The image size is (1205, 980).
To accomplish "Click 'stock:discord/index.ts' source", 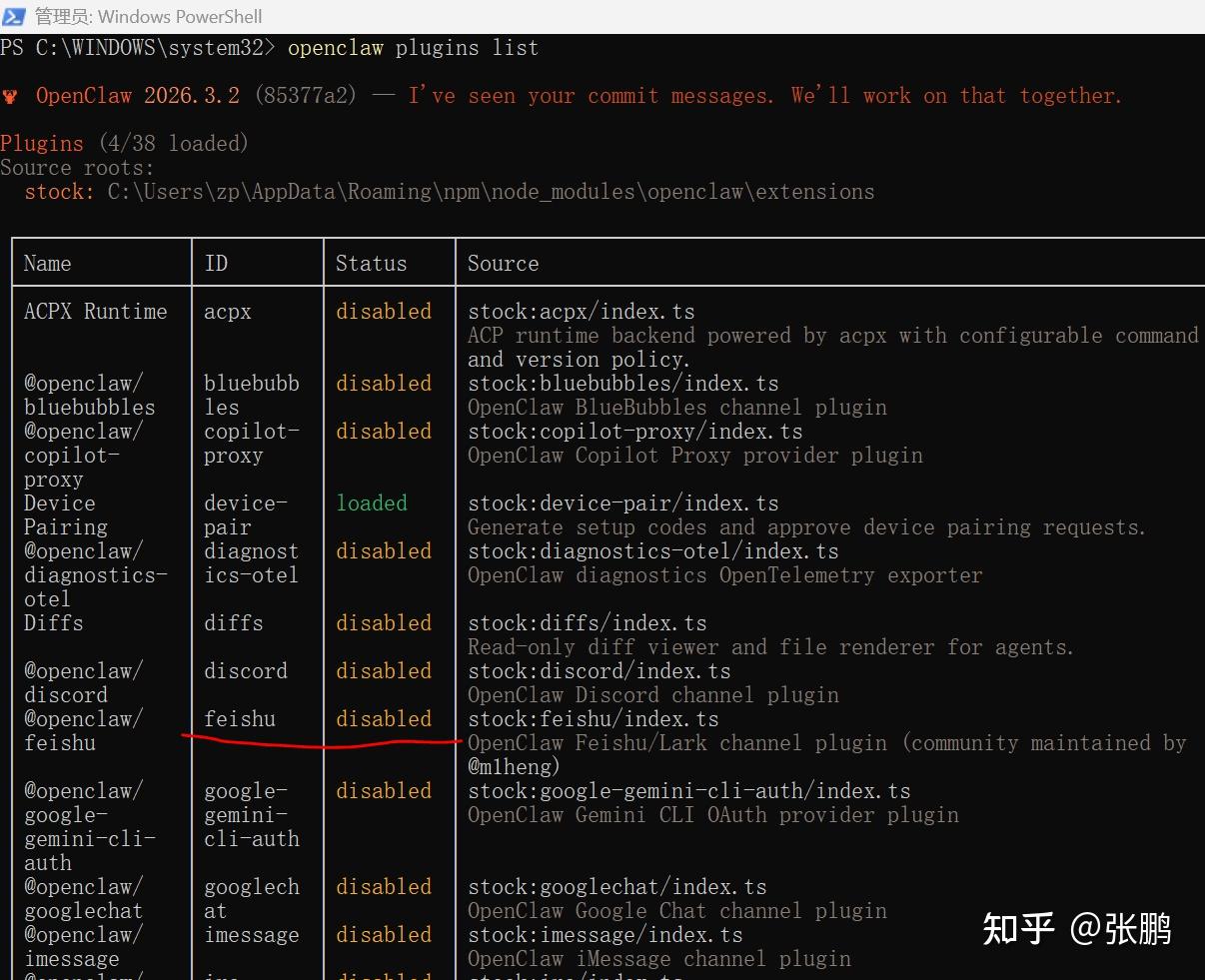I will (x=599, y=671).
